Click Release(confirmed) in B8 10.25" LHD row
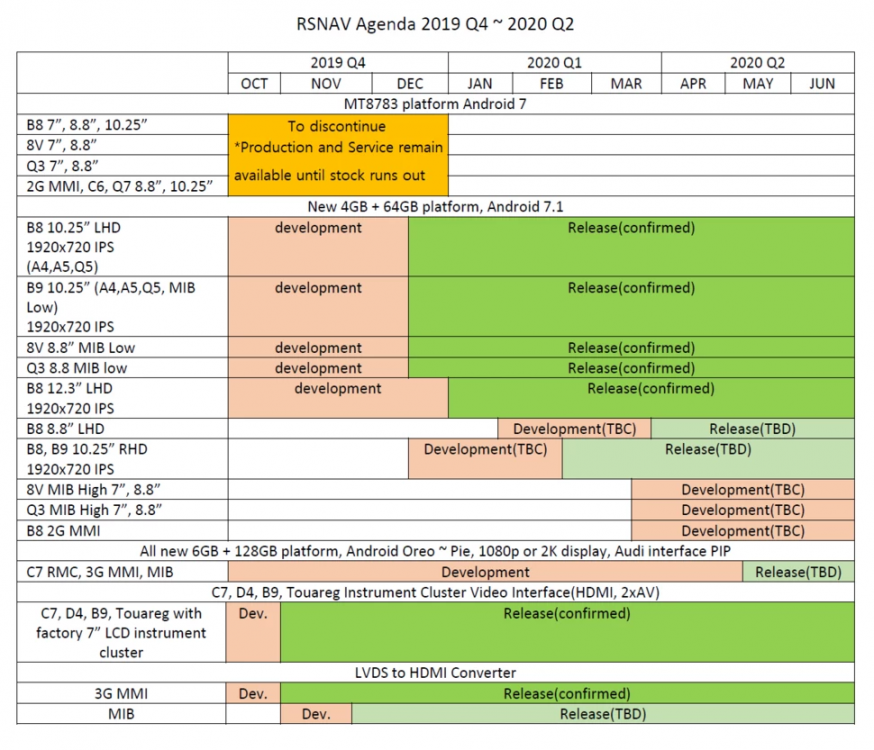The width and height of the screenshot is (874, 750). [x=631, y=247]
